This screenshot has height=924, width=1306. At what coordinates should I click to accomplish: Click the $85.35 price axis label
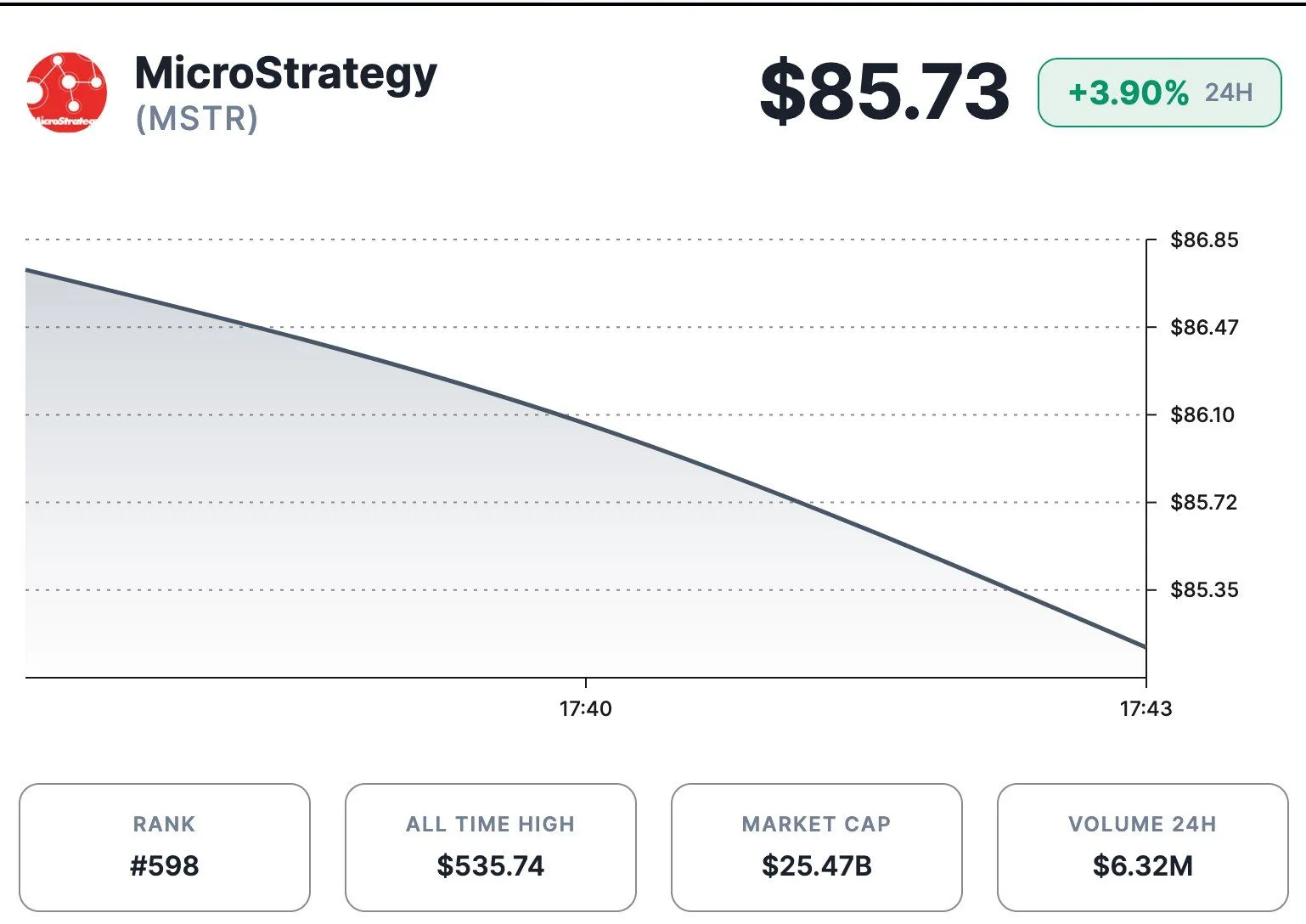[1204, 589]
